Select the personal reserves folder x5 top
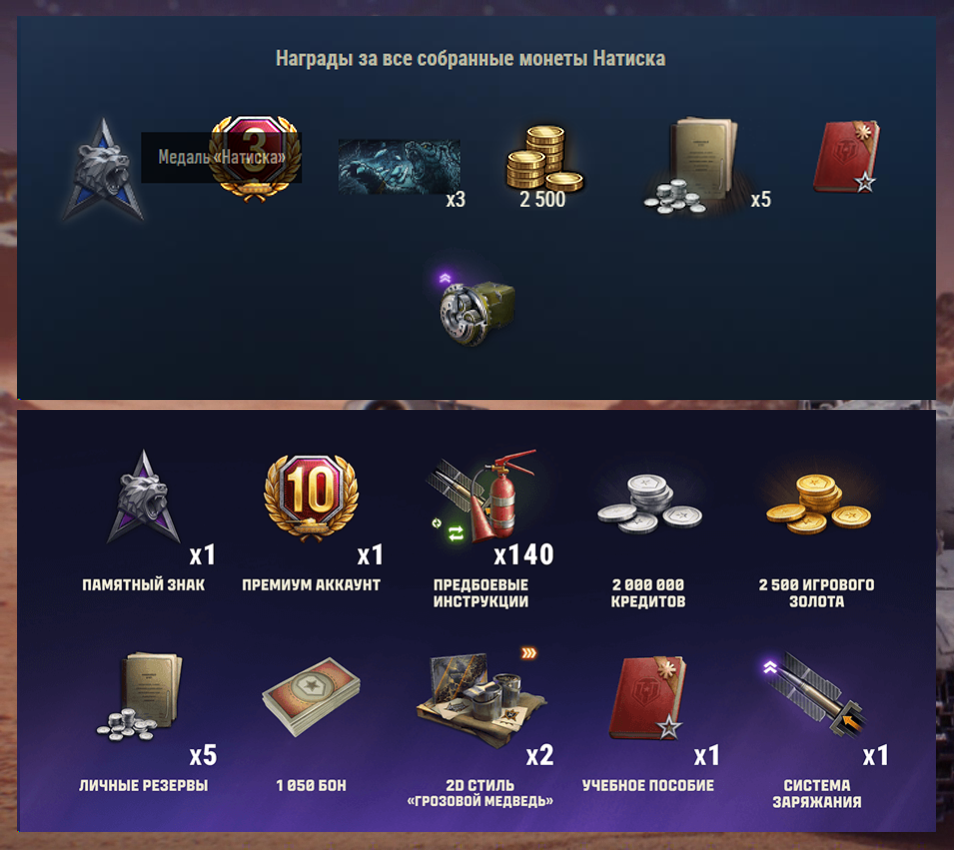 pos(694,165)
